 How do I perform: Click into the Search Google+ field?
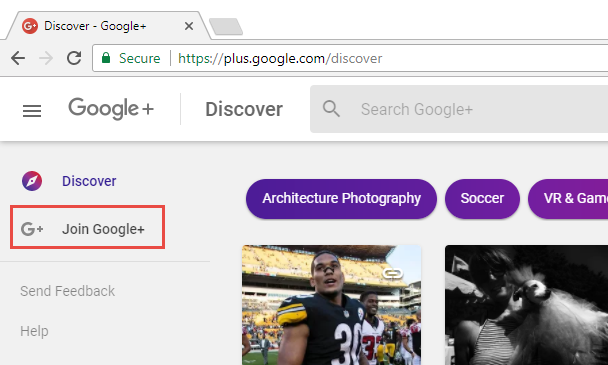click(x=459, y=109)
